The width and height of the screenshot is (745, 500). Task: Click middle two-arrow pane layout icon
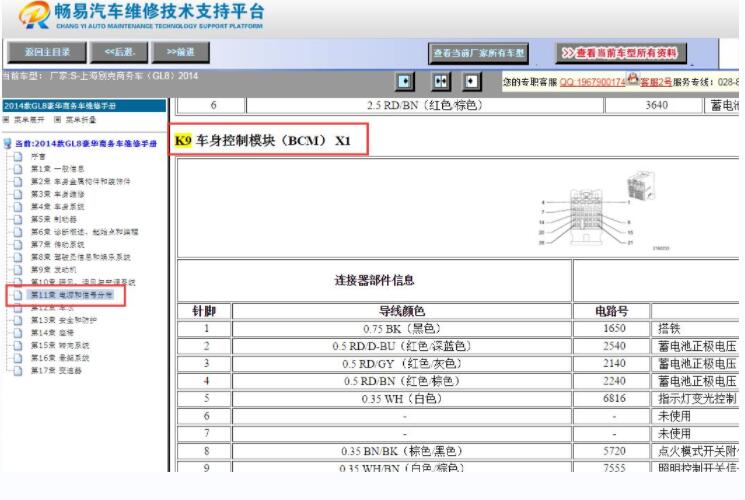tap(441, 81)
